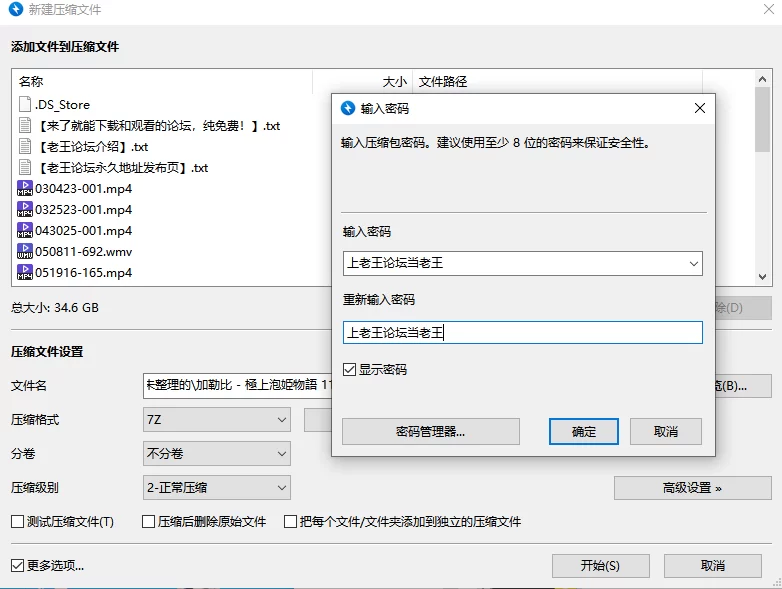This screenshot has height=589, width=782.
Task: Click 取消 at bottom of main window
Action: click(x=713, y=566)
